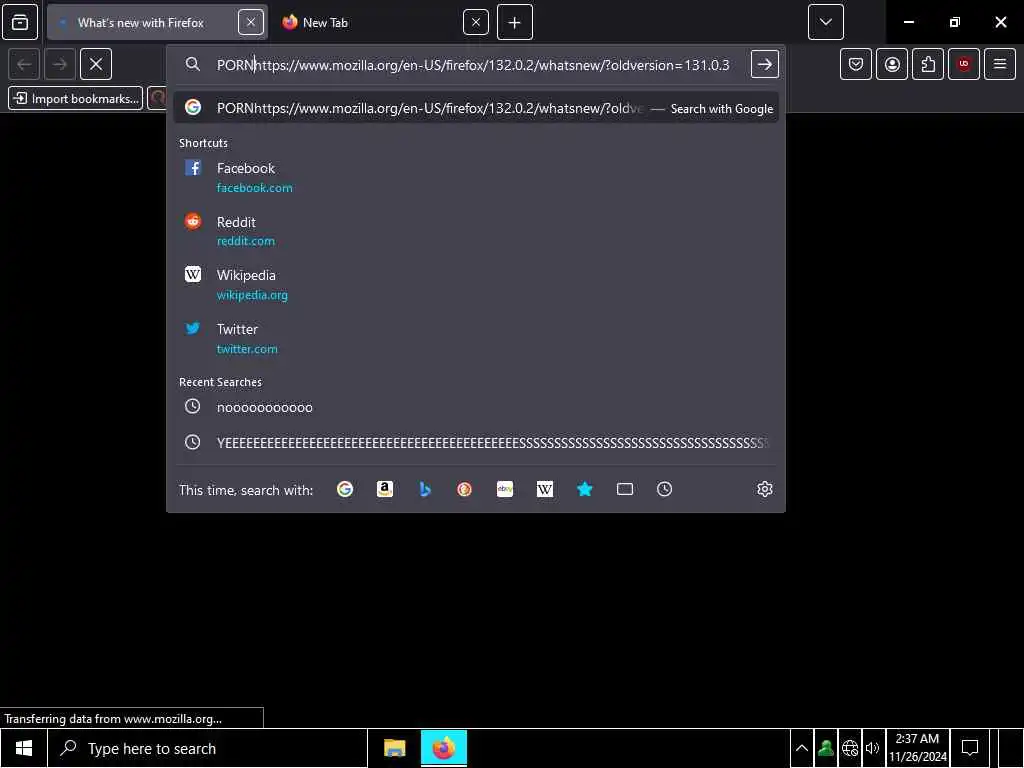Save page to Pocket
The height and width of the screenshot is (768, 1024).
(856, 64)
